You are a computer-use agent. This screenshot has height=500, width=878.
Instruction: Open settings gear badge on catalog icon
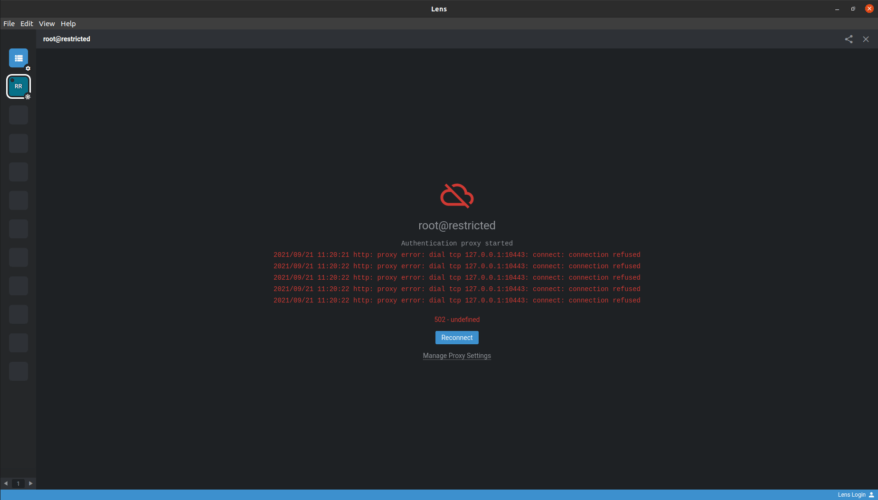[x=28, y=68]
